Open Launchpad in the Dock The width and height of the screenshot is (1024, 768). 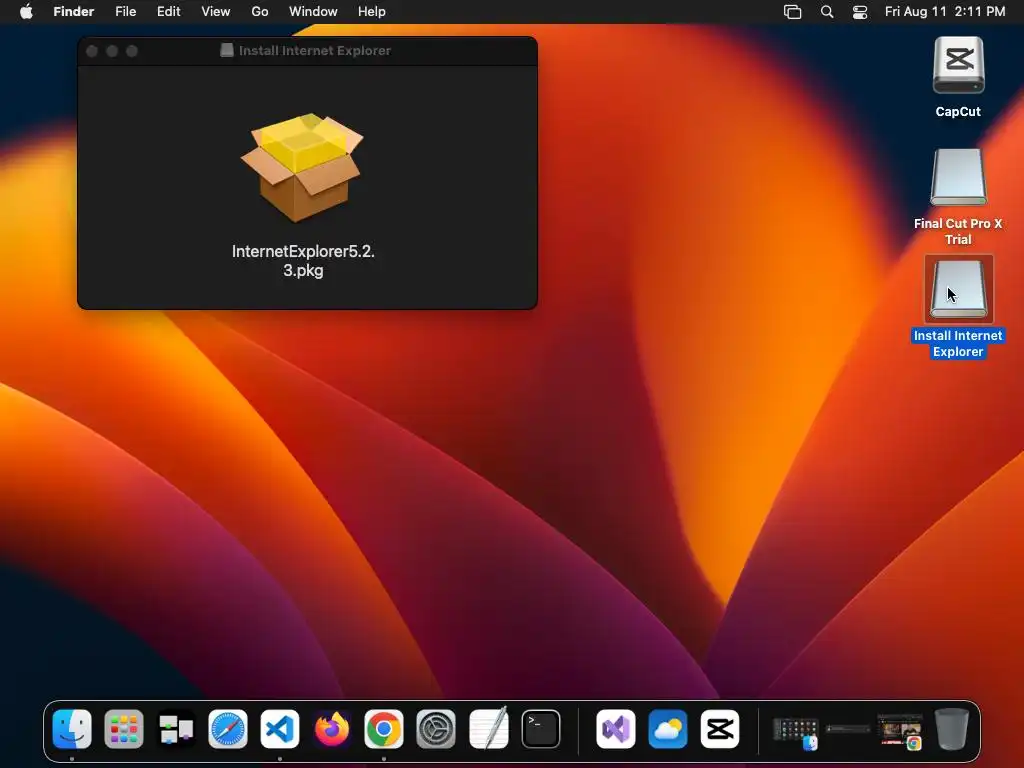[x=123, y=729]
